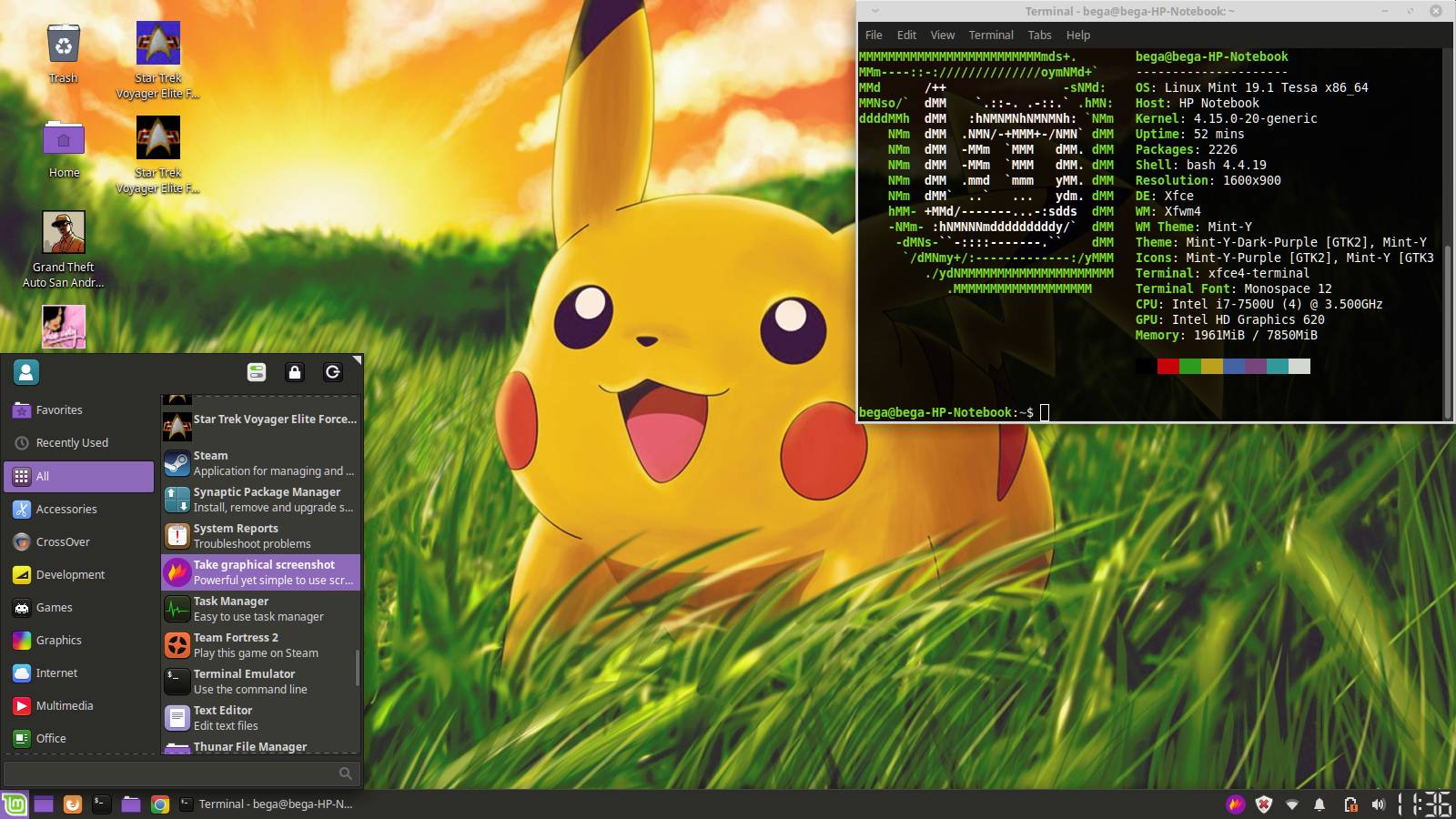Image resolution: width=1456 pixels, height=819 pixels.
Task: Launch Firefox from the taskbar
Action: point(71,804)
